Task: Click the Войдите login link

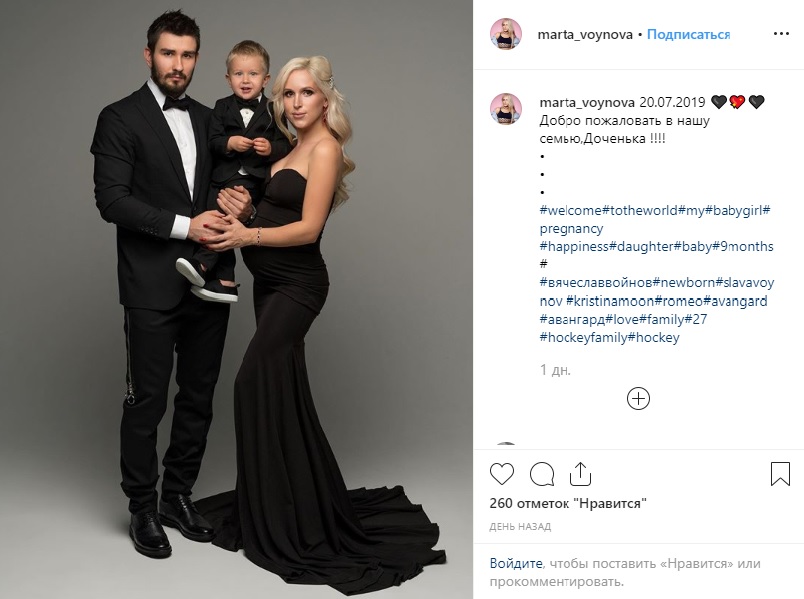Action: coord(516,564)
